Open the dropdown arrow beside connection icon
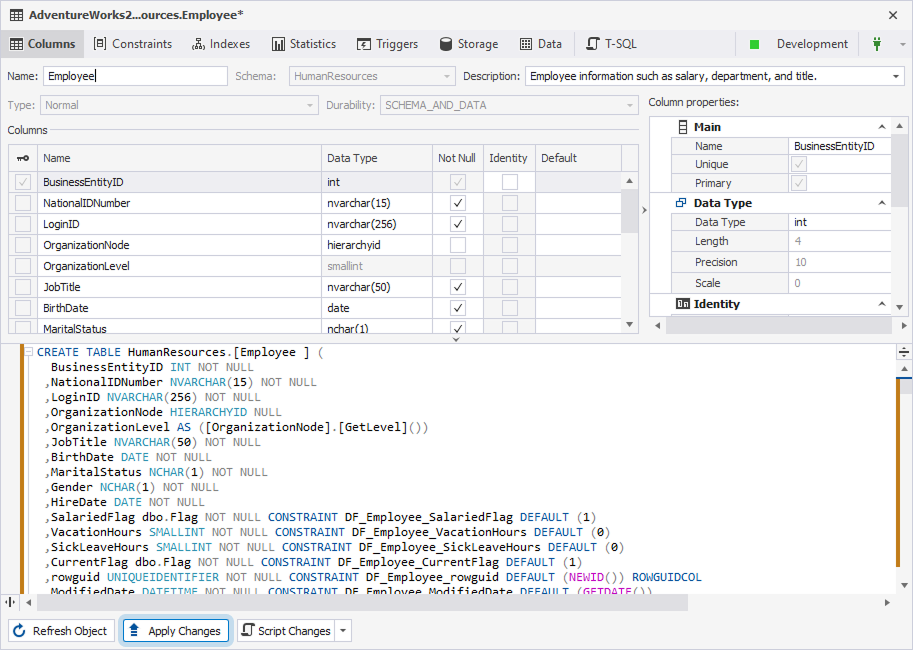This screenshot has width=913, height=650. click(x=903, y=44)
